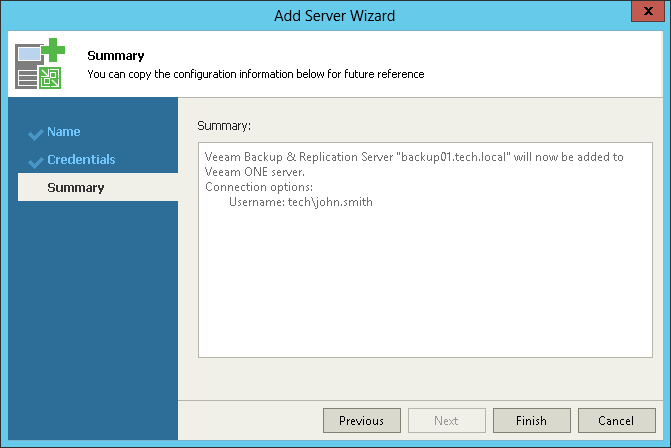Open the Credentials wizard step

tap(81, 160)
